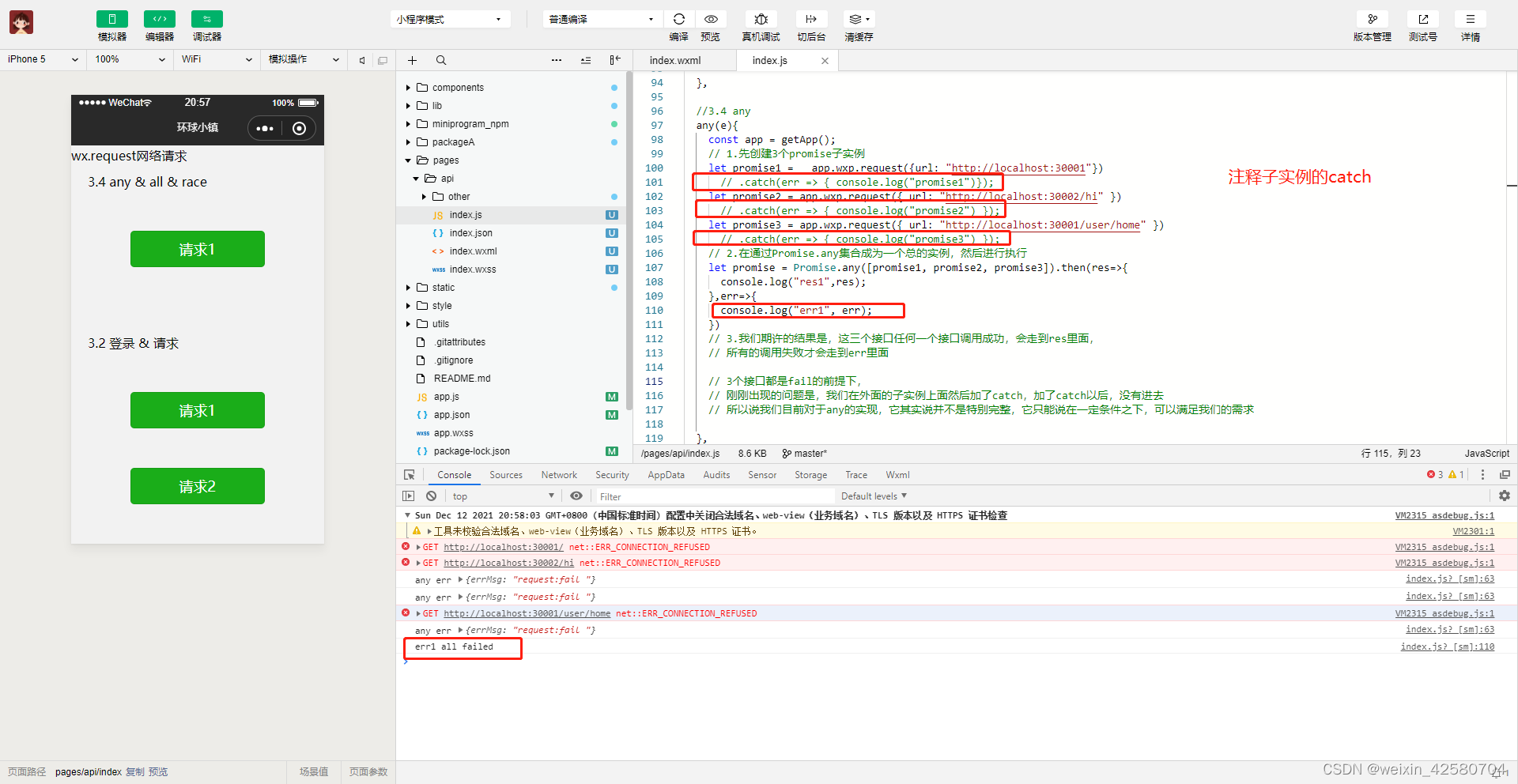
Task: Open the 页面参数 button at bottom
Action: (368, 772)
